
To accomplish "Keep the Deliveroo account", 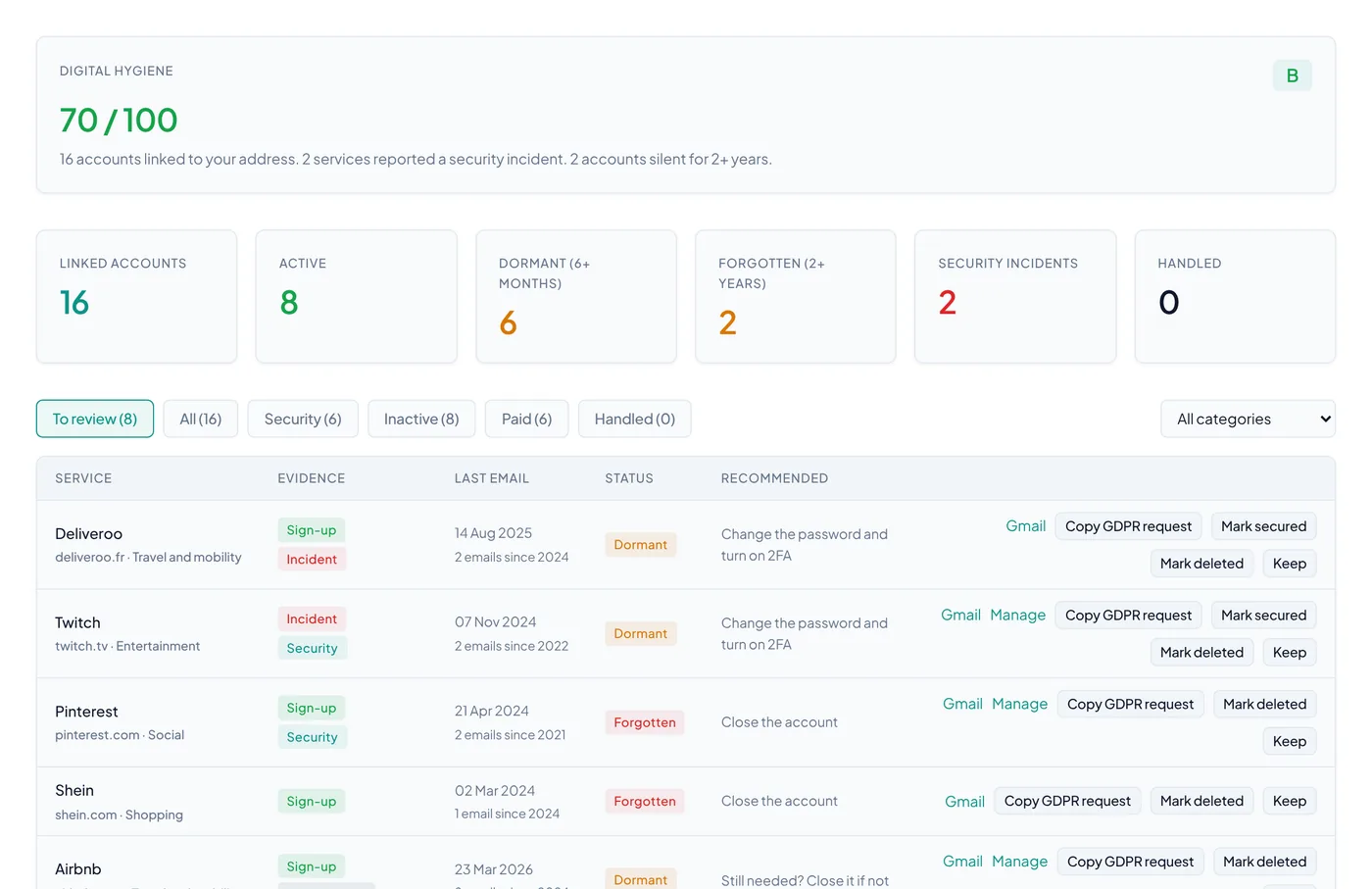I will pos(1290,564).
